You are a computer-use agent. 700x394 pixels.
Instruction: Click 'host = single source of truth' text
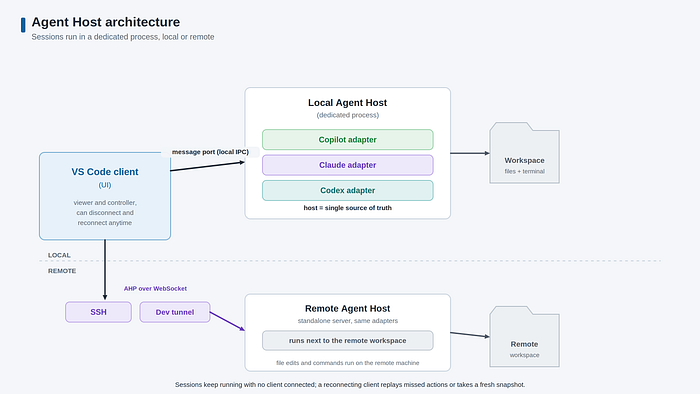coord(347,208)
